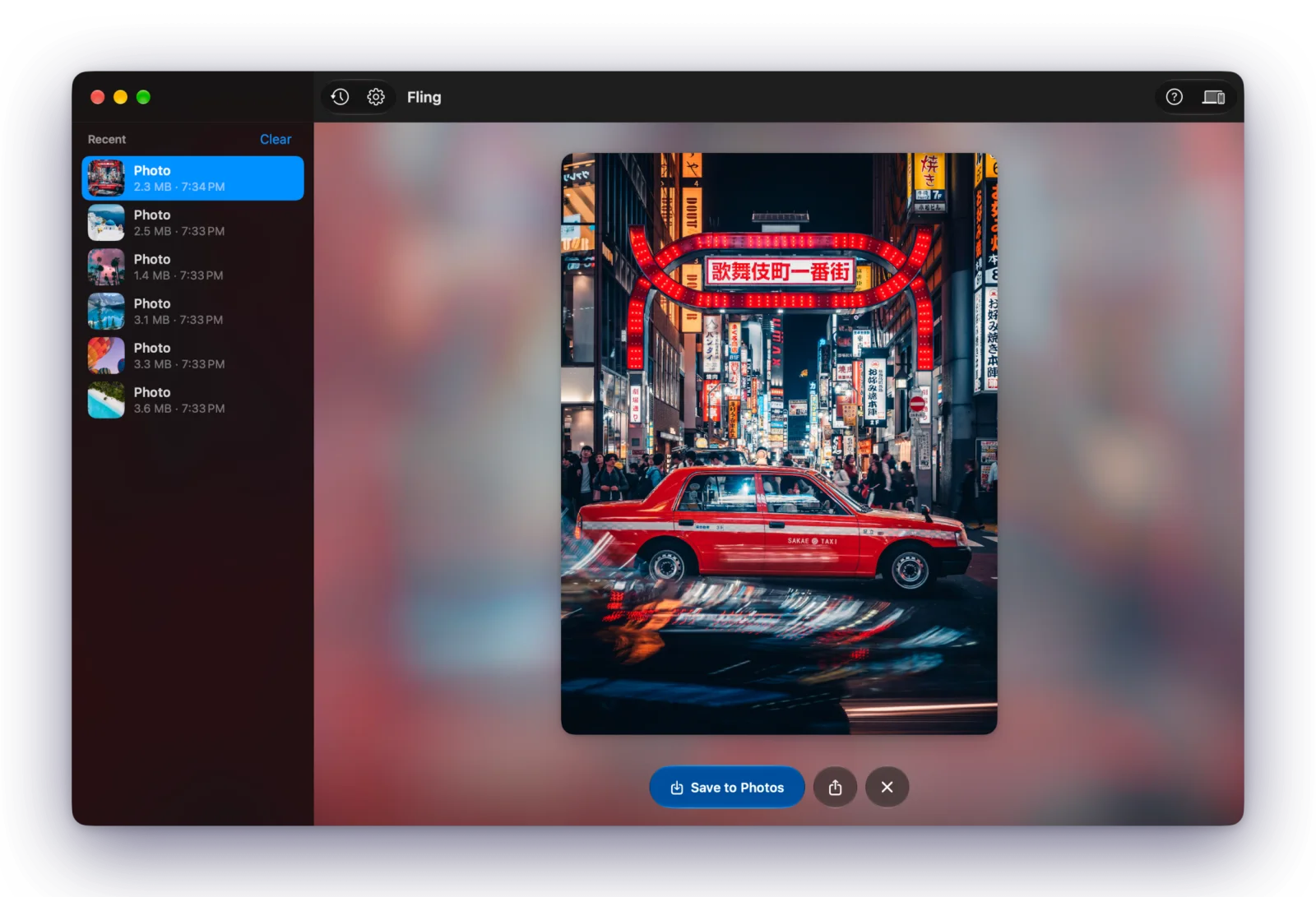Clear the recent list
Image resolution: width=1316 pixels, height=897 pixels.
tap(276, 139)
